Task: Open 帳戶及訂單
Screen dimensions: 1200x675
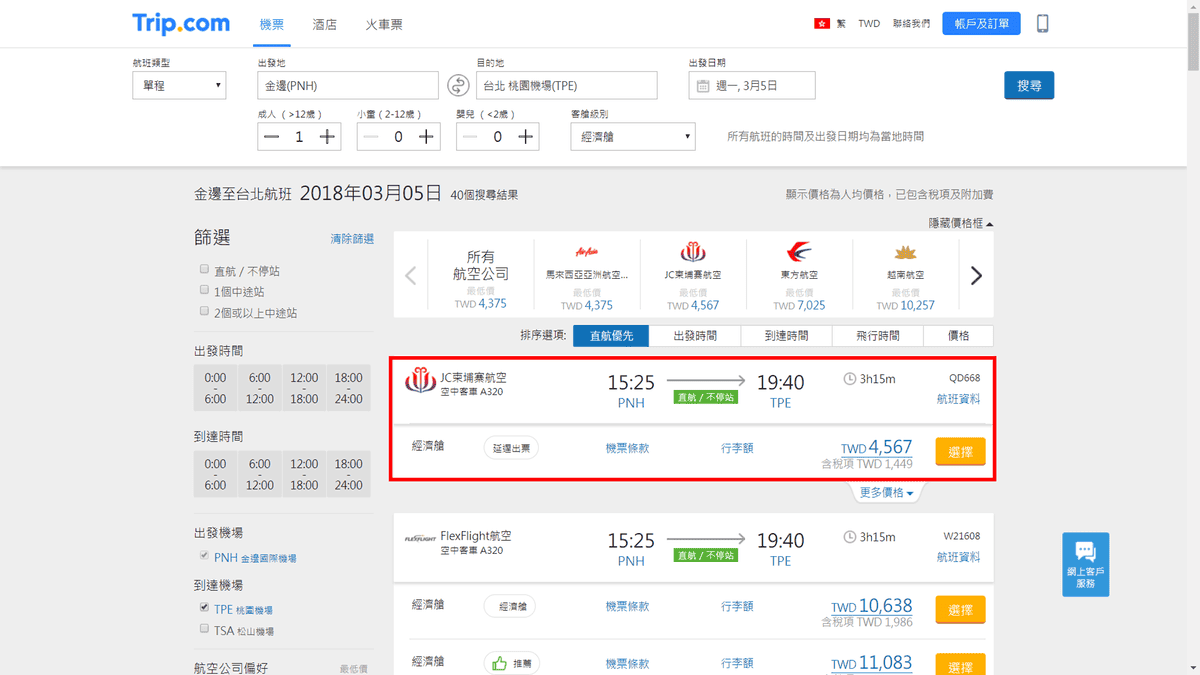Action: pos(981,23)
